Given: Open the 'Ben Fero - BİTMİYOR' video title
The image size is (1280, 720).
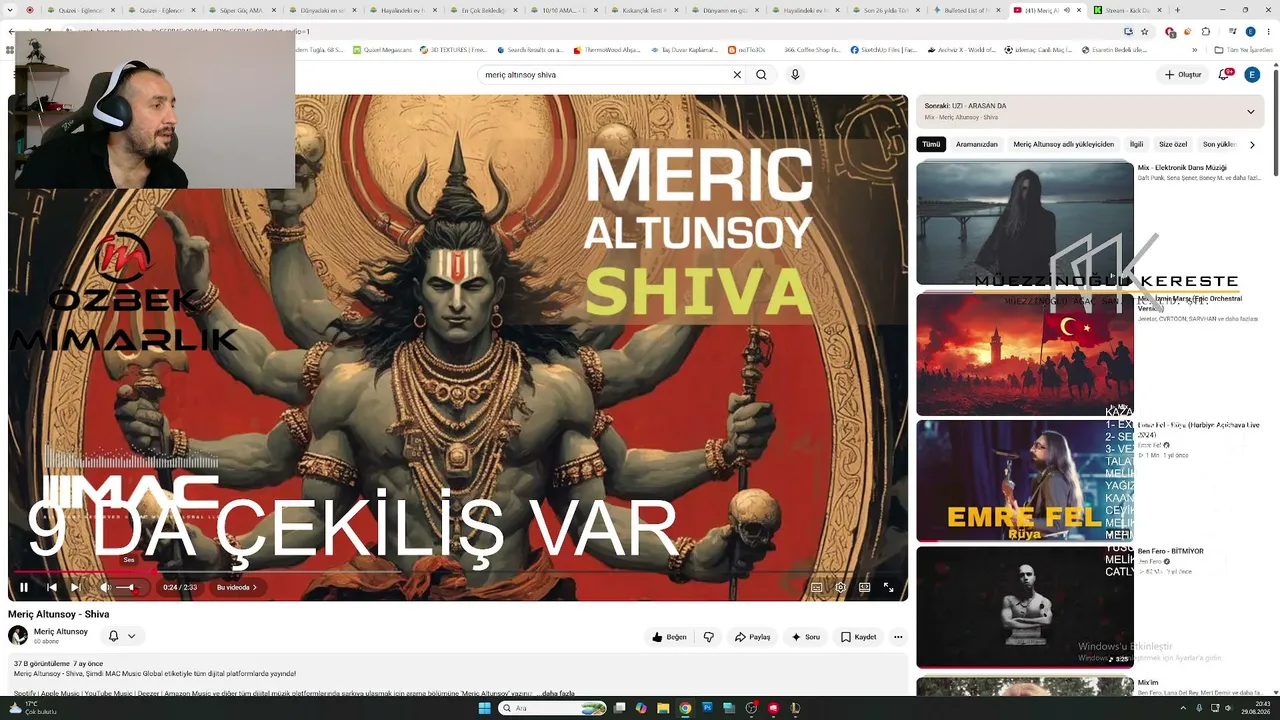Looking at the screenshot, I should tap(1171, 551).
